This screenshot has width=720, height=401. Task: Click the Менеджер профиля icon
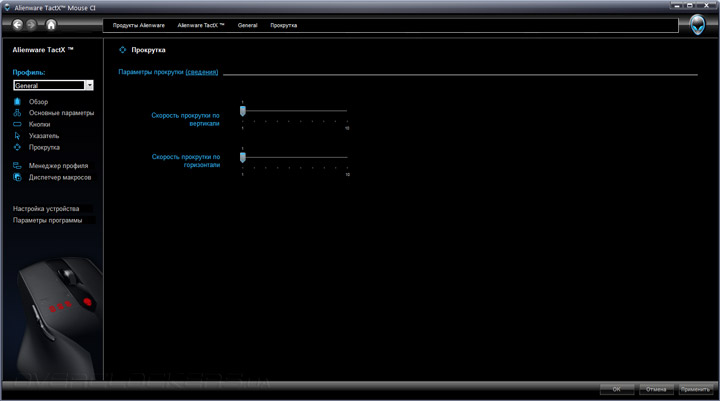click(x=17, y=166)
